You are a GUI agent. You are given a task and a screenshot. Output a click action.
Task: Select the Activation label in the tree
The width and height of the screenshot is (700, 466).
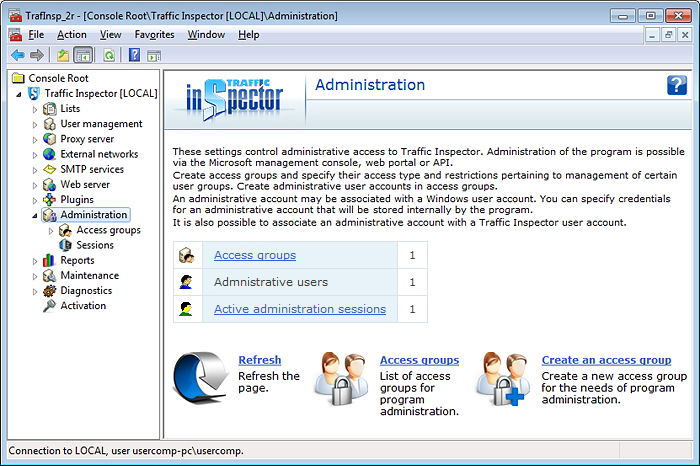83,306
